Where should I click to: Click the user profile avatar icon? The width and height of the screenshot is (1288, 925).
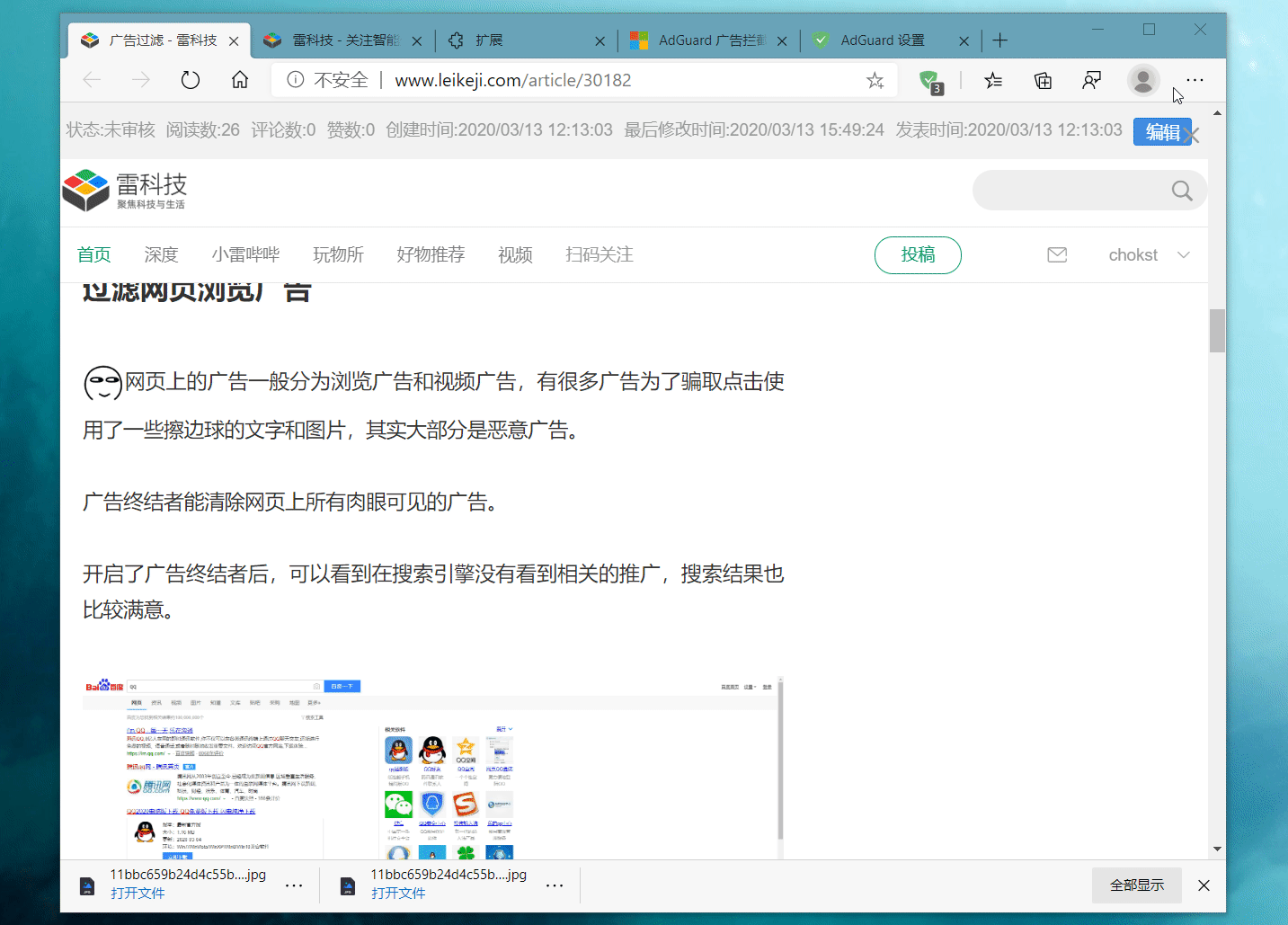pyautogui.click(x=1142, y=81)
